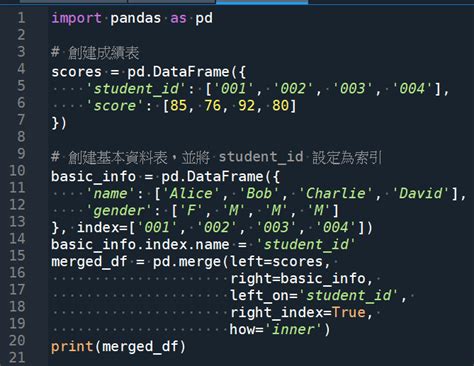
Task: Click the 'left_on=' argument name
Action: coord(264,296)
